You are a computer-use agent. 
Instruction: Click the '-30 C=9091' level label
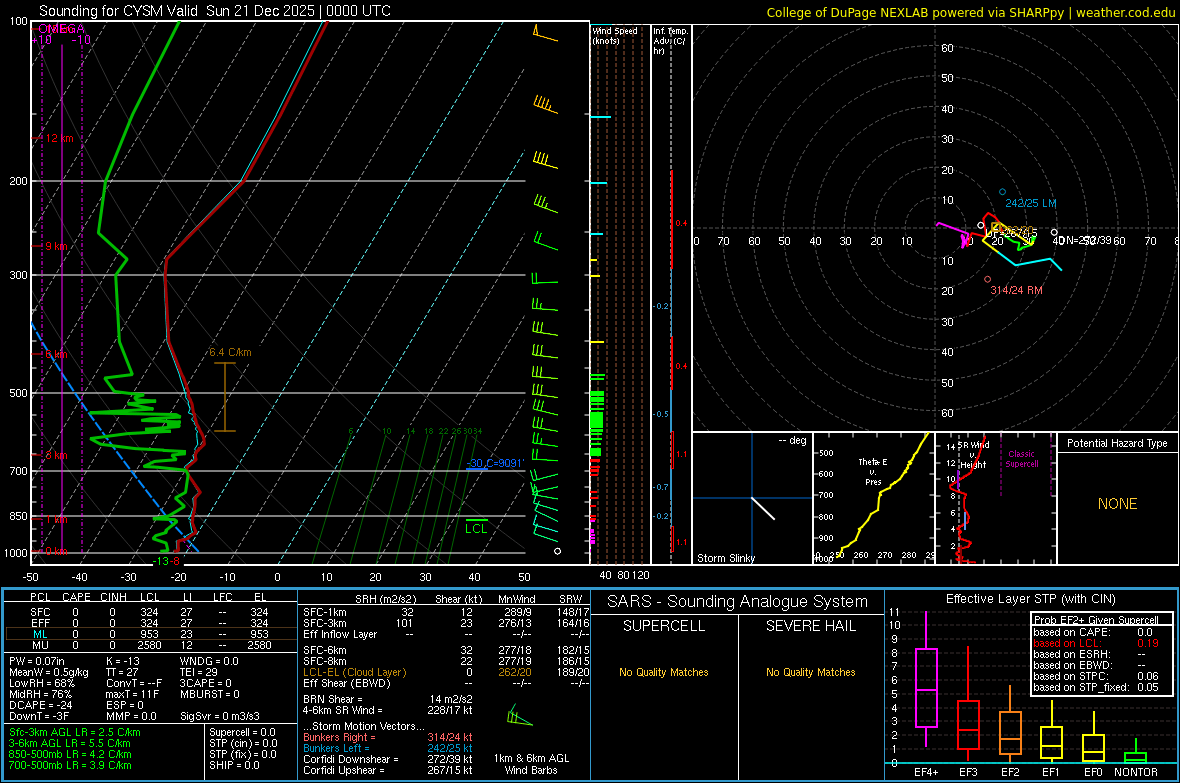point(494,463)
